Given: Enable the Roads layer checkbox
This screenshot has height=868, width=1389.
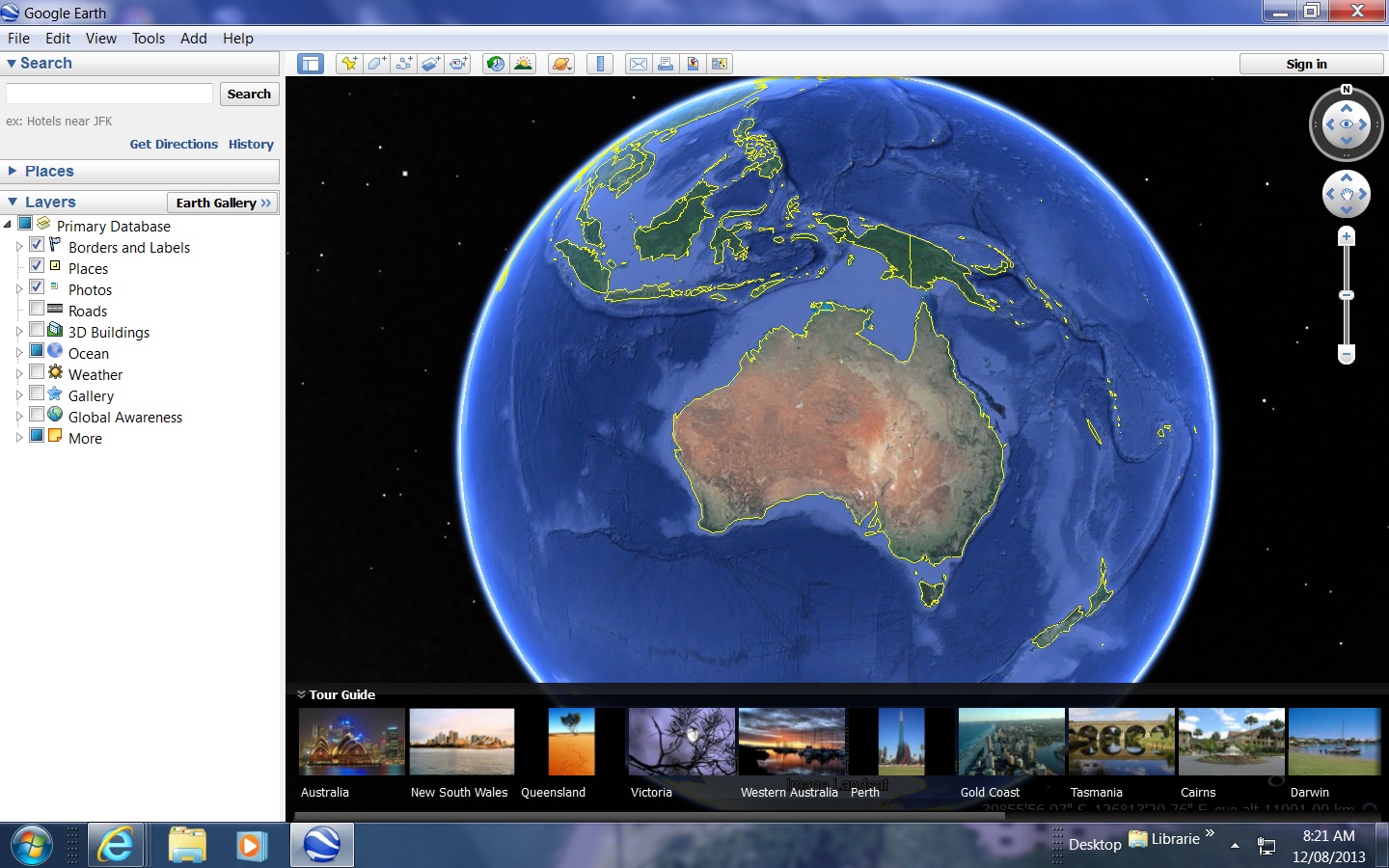Looking at the screenshot, I should (x=37, y=309).
